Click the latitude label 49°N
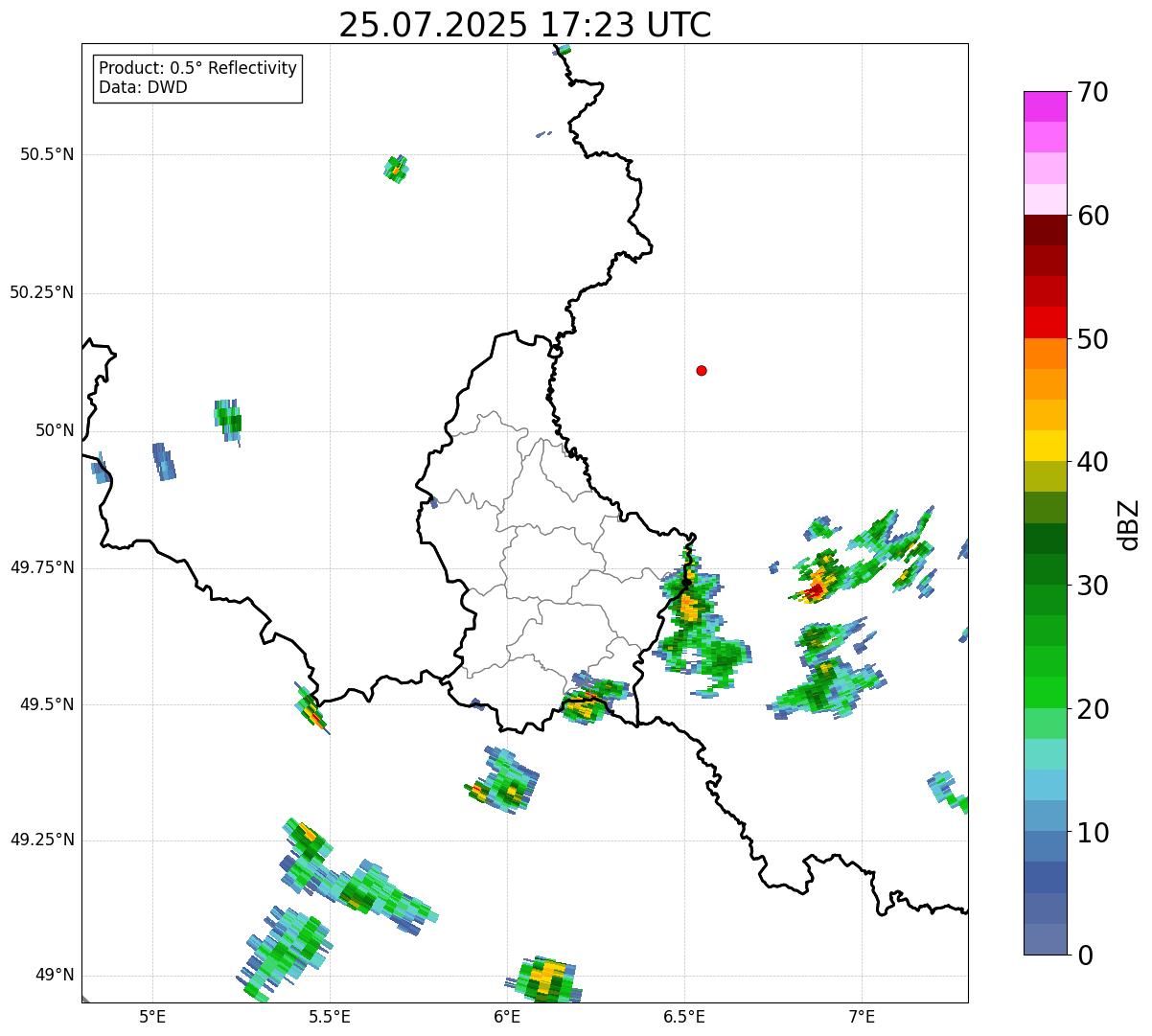Viewport: 1152px width, 1036px height. (54, 976)
